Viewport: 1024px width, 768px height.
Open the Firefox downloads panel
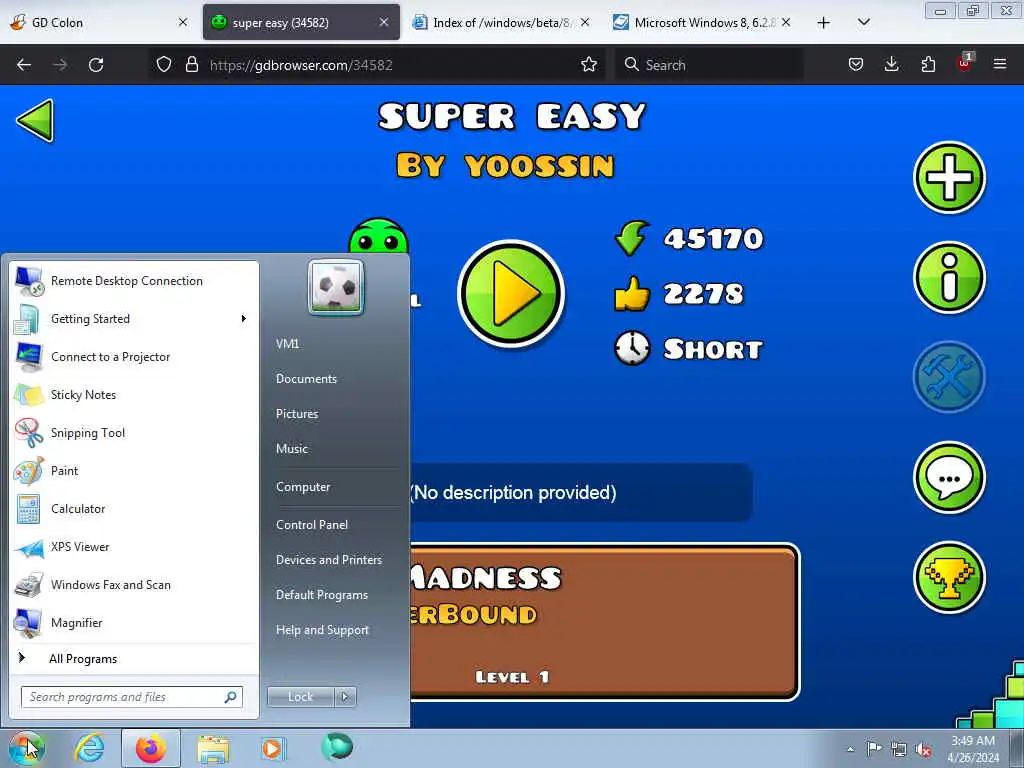coord(891,65)
